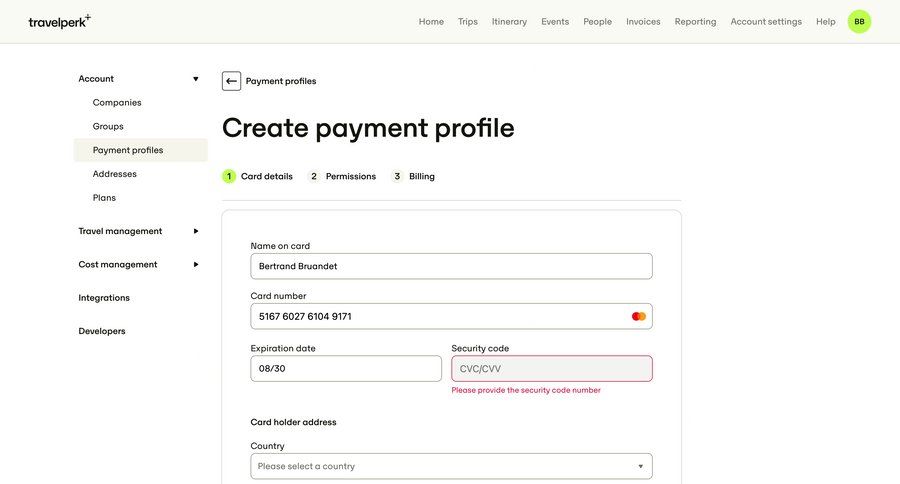Click the Security code input field
The image size is (900, 484).
click(x=551, y=369)
